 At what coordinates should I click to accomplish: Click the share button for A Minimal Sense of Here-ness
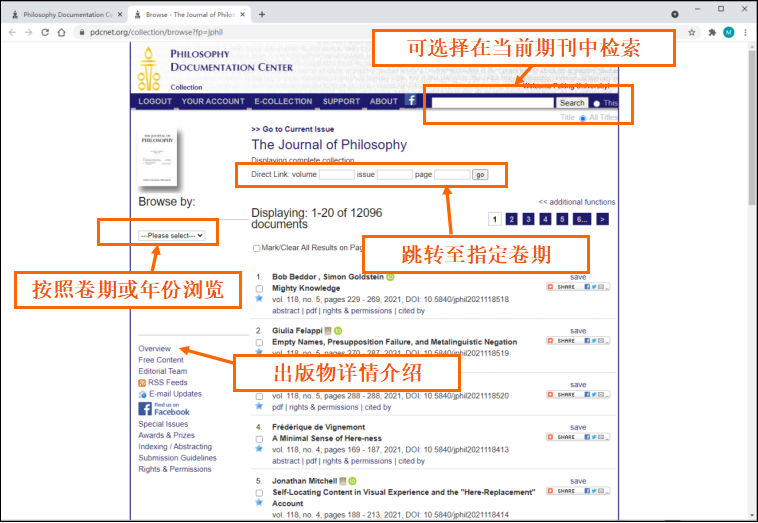point(578,437)
